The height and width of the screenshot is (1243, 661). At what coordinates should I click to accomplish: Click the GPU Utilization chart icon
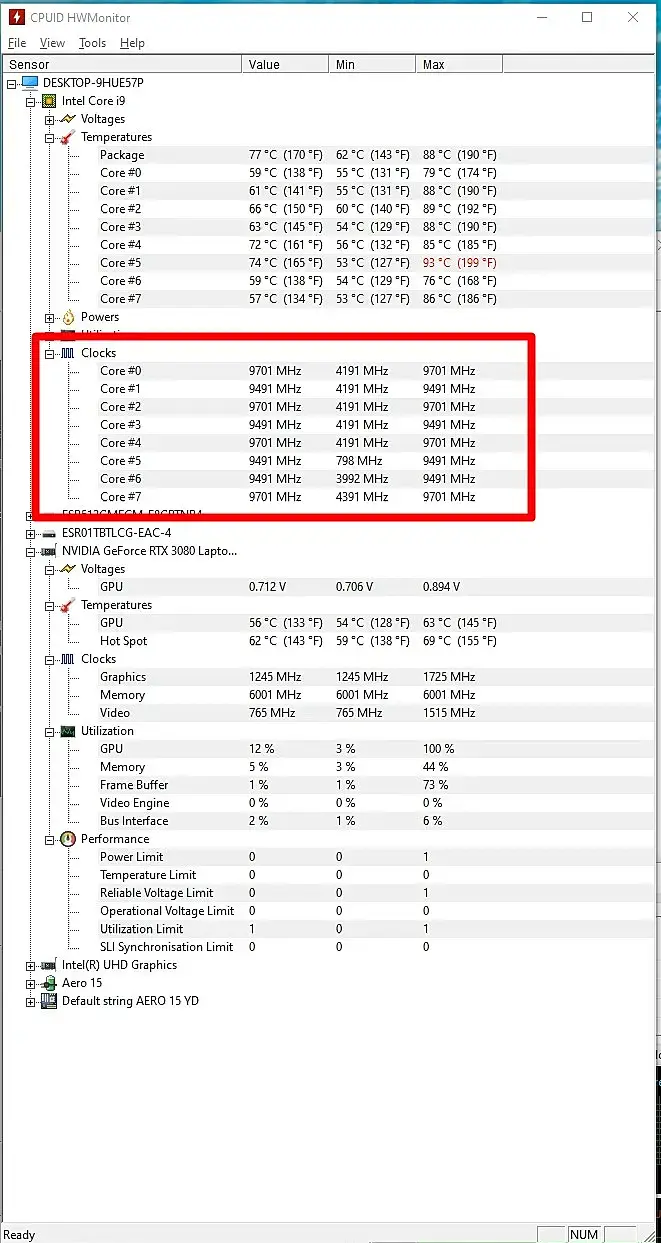(x=68, y=731)
